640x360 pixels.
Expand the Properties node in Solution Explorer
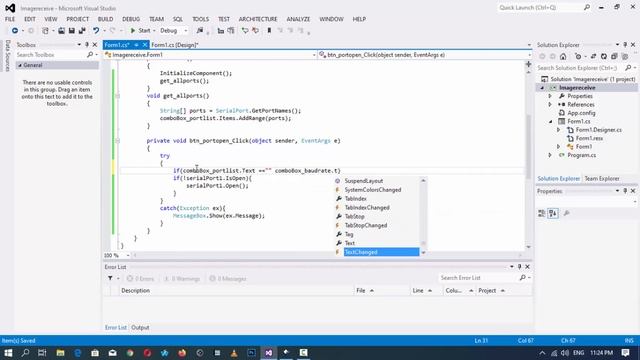550,96
